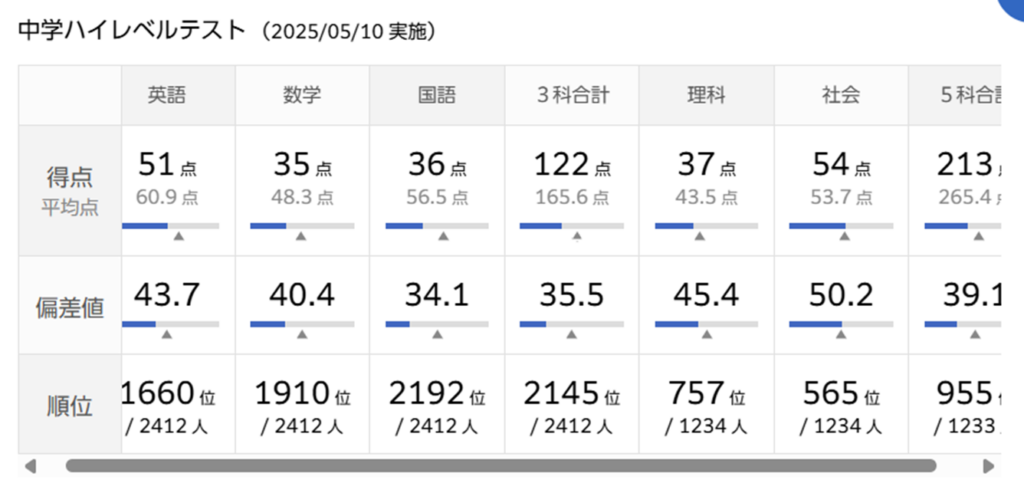Click the blue circle at top-right corner
Viewport: 1024px width, 483px height.
[1012, 10]
